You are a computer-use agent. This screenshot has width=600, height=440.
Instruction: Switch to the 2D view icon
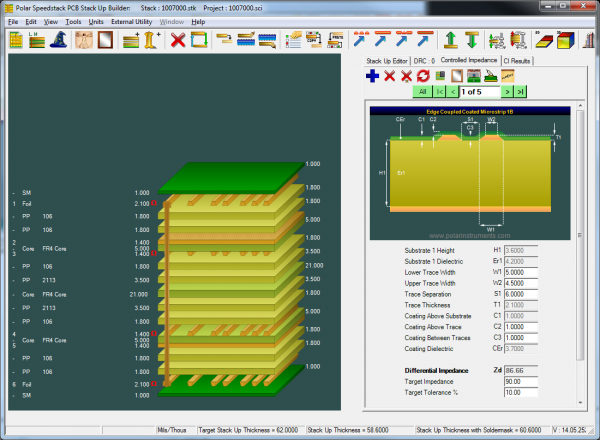(544, 41)
